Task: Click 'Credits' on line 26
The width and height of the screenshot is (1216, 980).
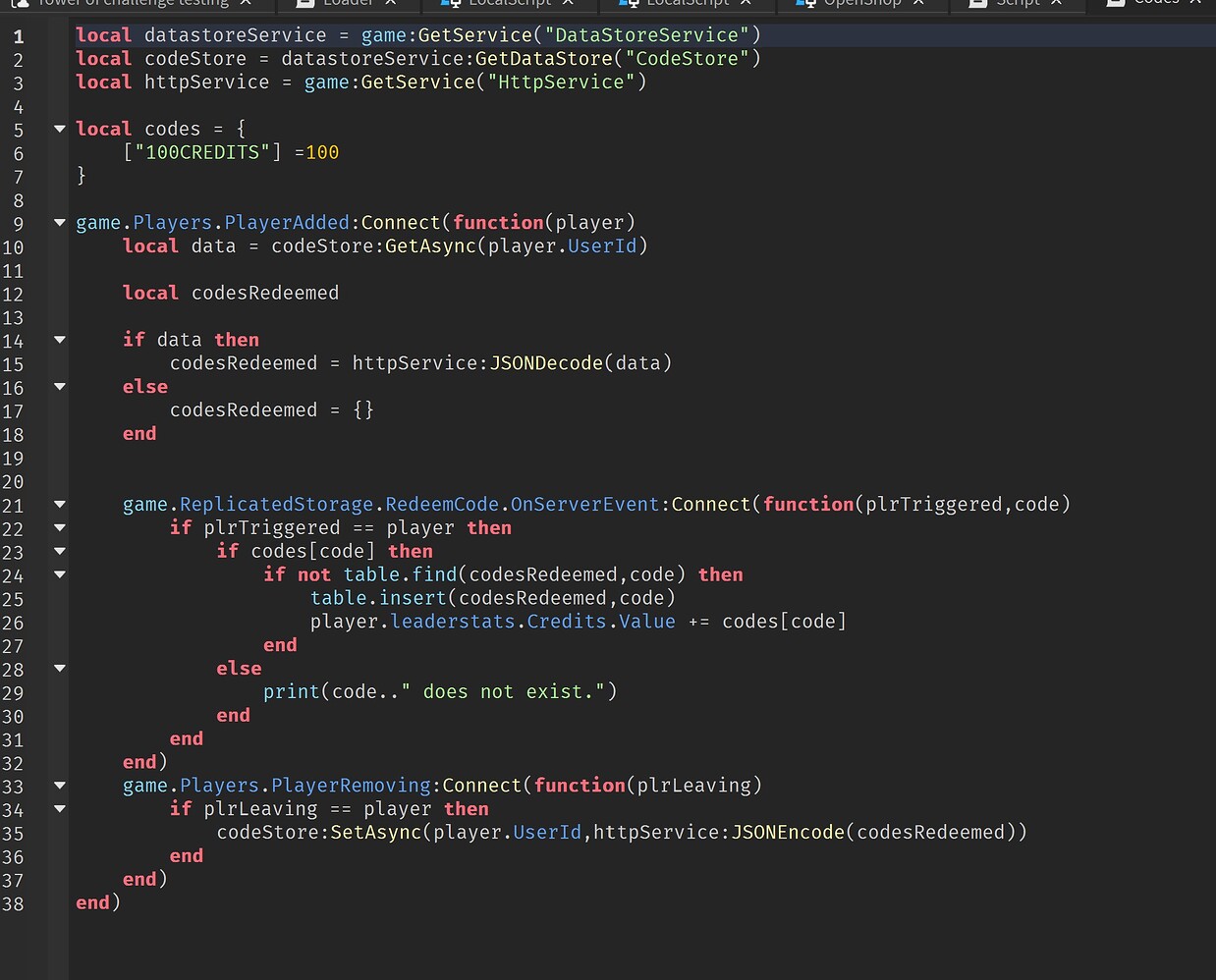Action: pyautogui.click(x=567, y=622)
